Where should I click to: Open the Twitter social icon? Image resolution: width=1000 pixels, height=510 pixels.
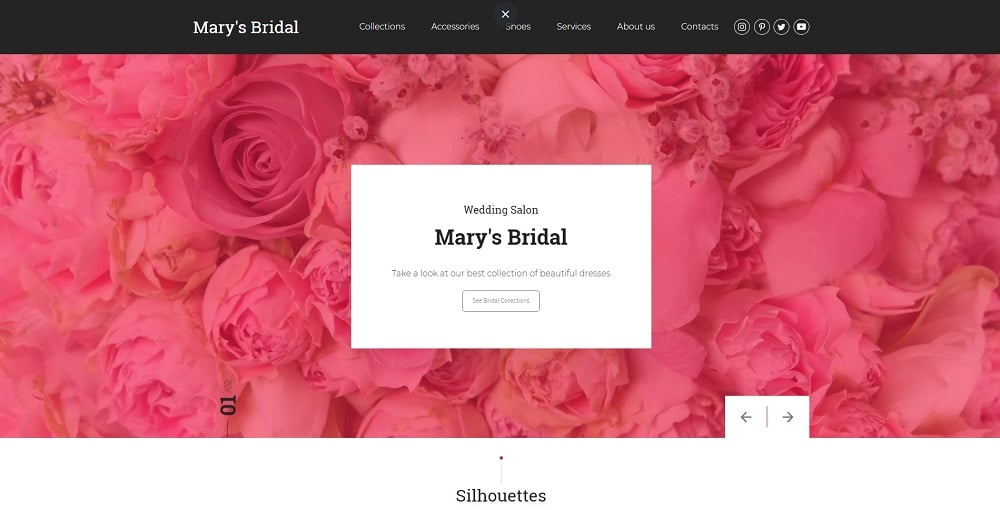pyautogui.click(x=781, y=27)
